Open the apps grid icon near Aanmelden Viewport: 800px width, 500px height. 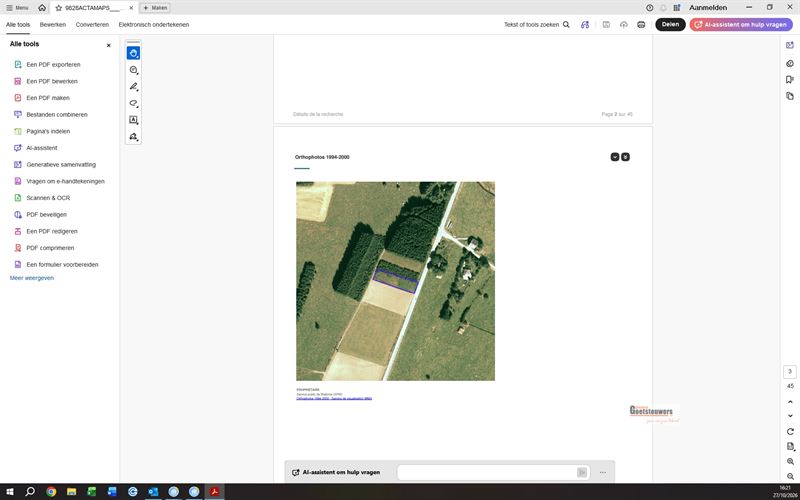[x=677, y=8]
